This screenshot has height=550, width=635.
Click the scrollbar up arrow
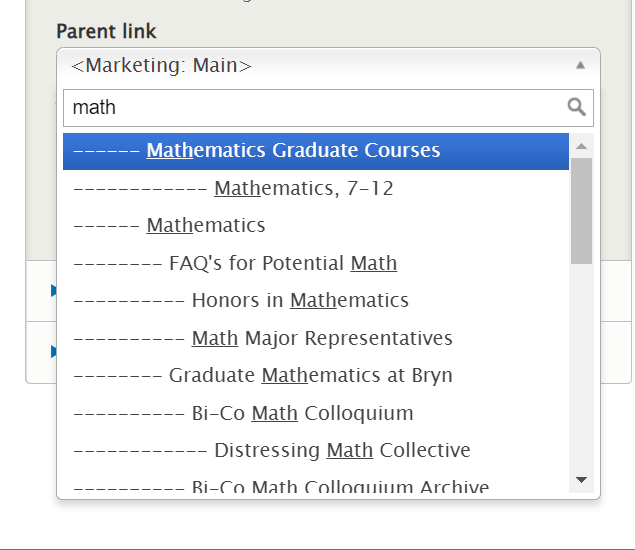click(581, 146)
